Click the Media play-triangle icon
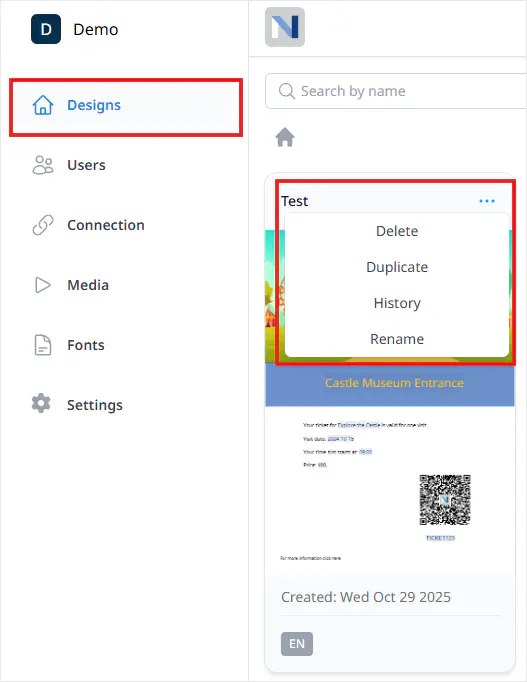The height and width of the screenshot is (682, 527). 43,285
